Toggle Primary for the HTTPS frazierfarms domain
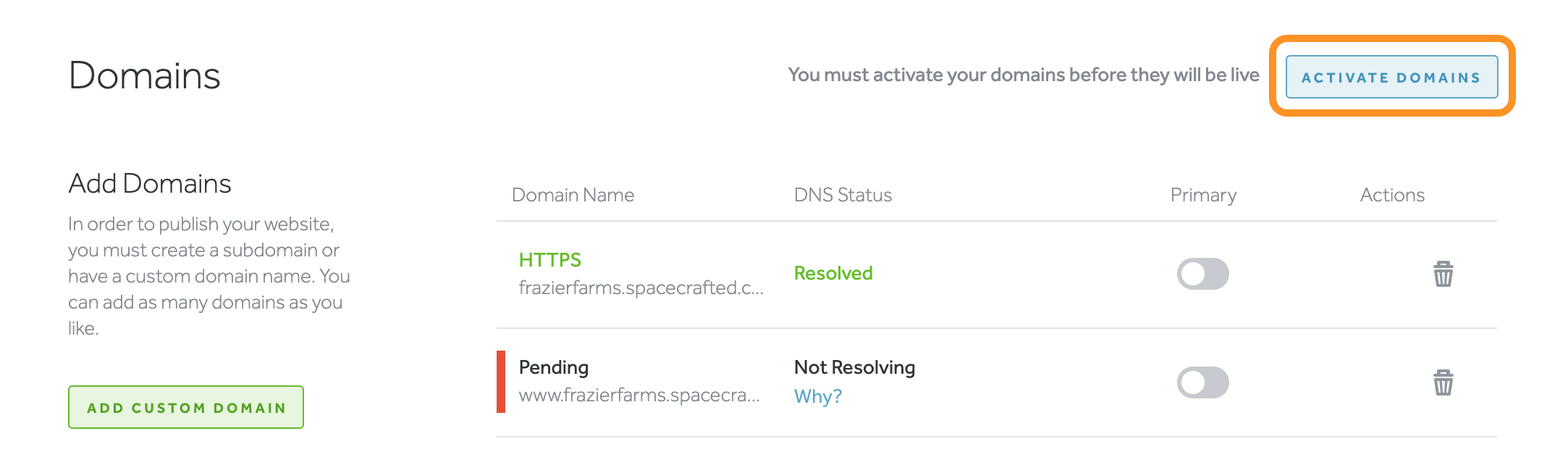 (1202, 274)
